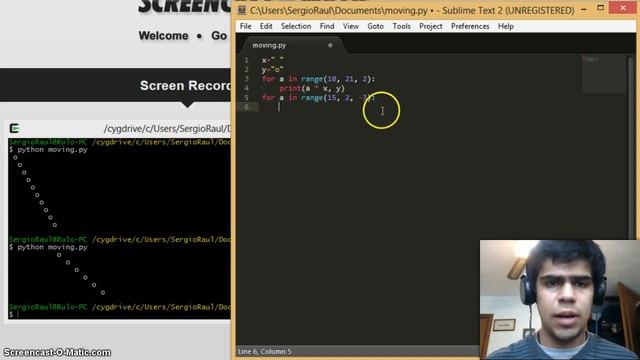640x360 pixels.
Task: Open the Goto menu
Action: (376, 26)
